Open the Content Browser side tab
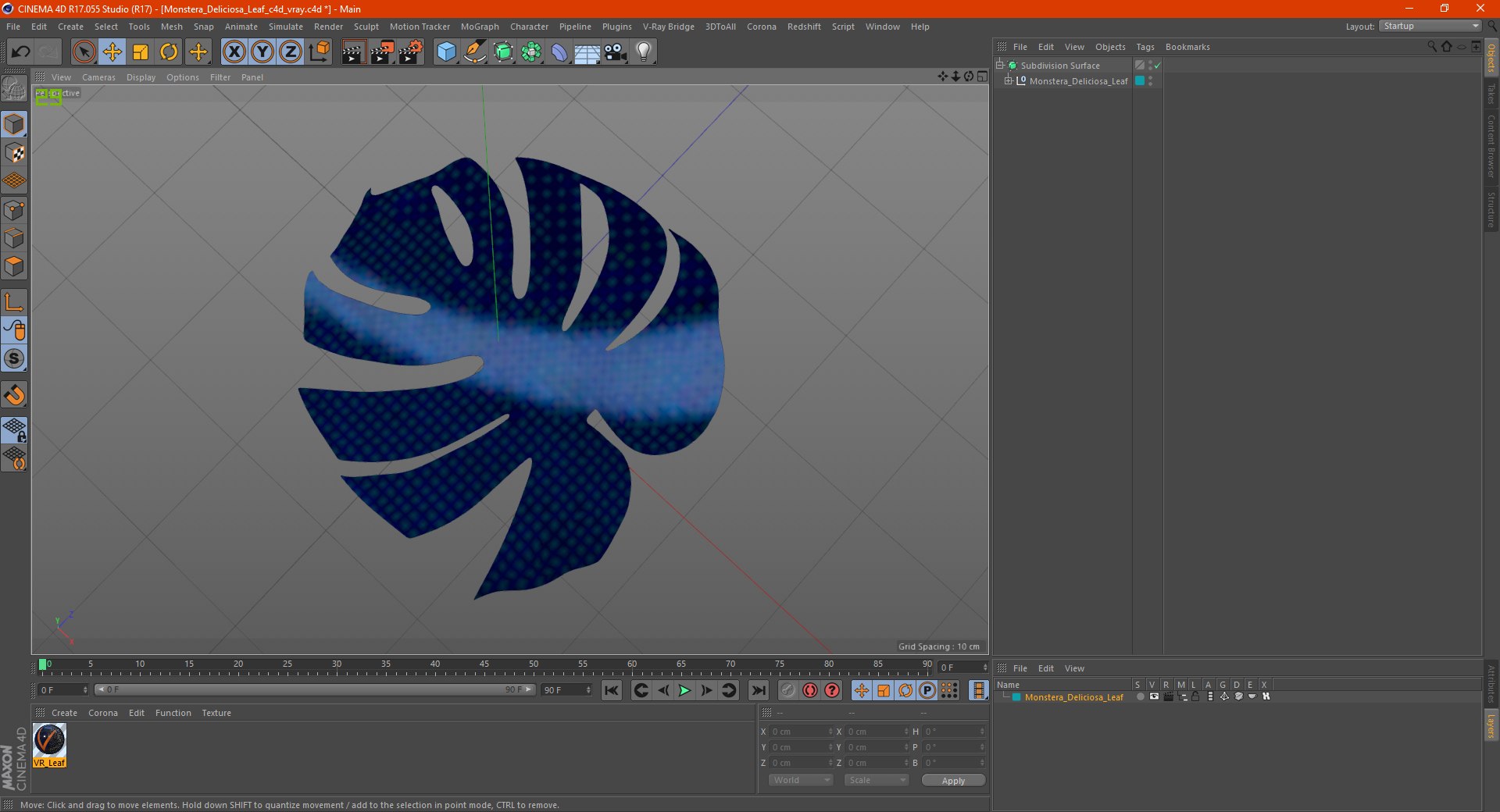1500x812 pixels. [1491, 146]
